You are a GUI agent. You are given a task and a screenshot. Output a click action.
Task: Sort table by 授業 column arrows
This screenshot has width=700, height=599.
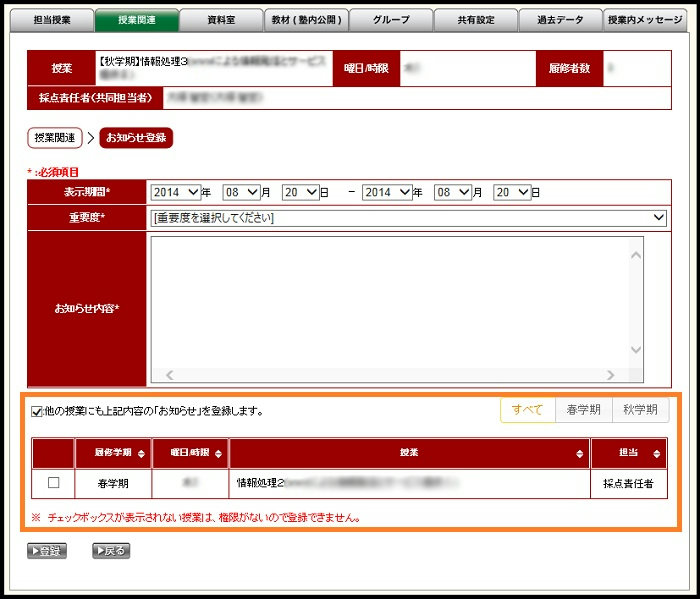coord(579,454)
